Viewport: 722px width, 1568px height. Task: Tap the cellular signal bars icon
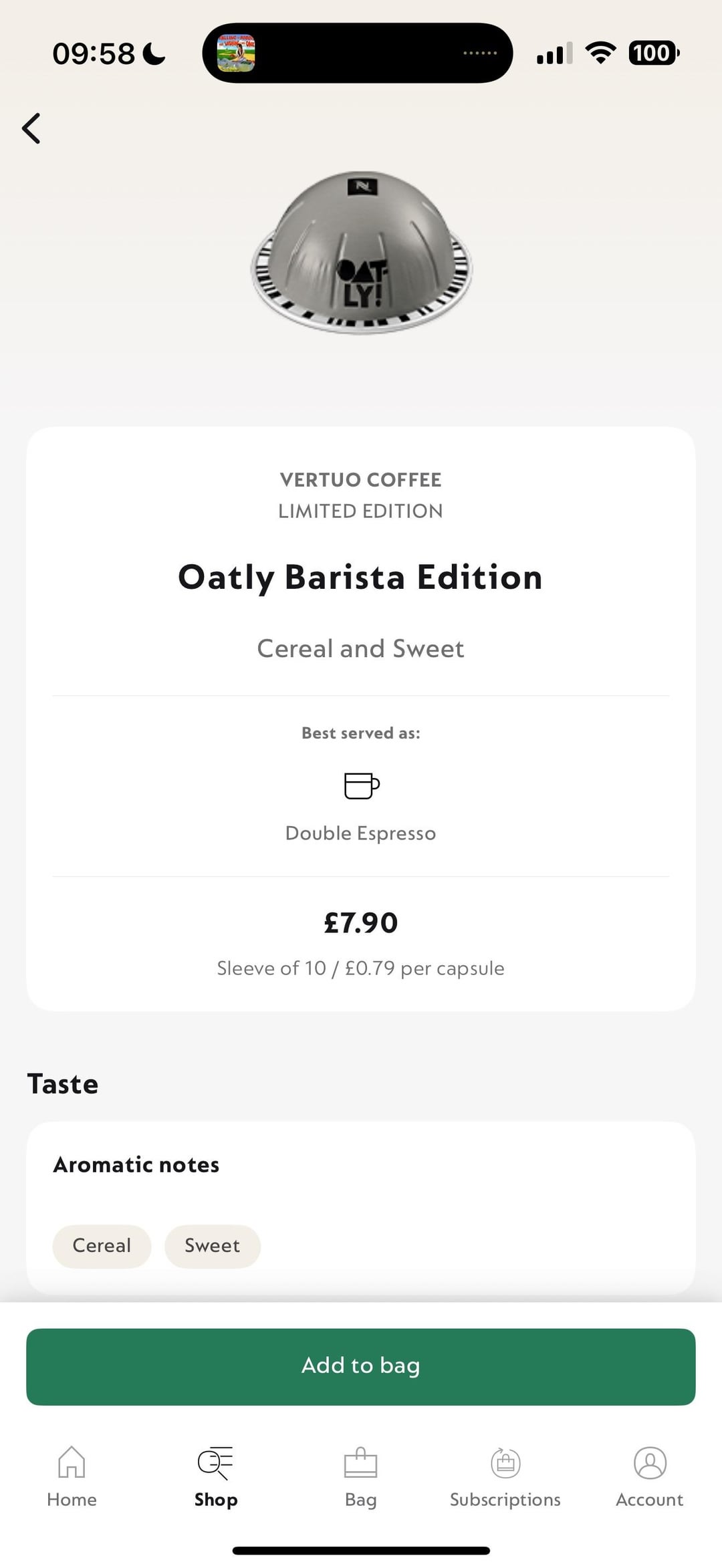[554, 53]
